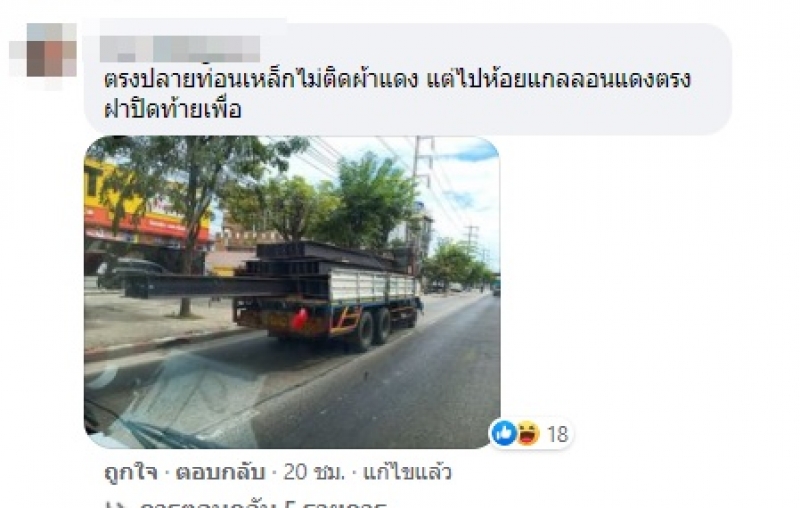Click the truck's rear wheels in photo
The height and width of the screenshot is (508, 800).
click(x=372, y=330)
